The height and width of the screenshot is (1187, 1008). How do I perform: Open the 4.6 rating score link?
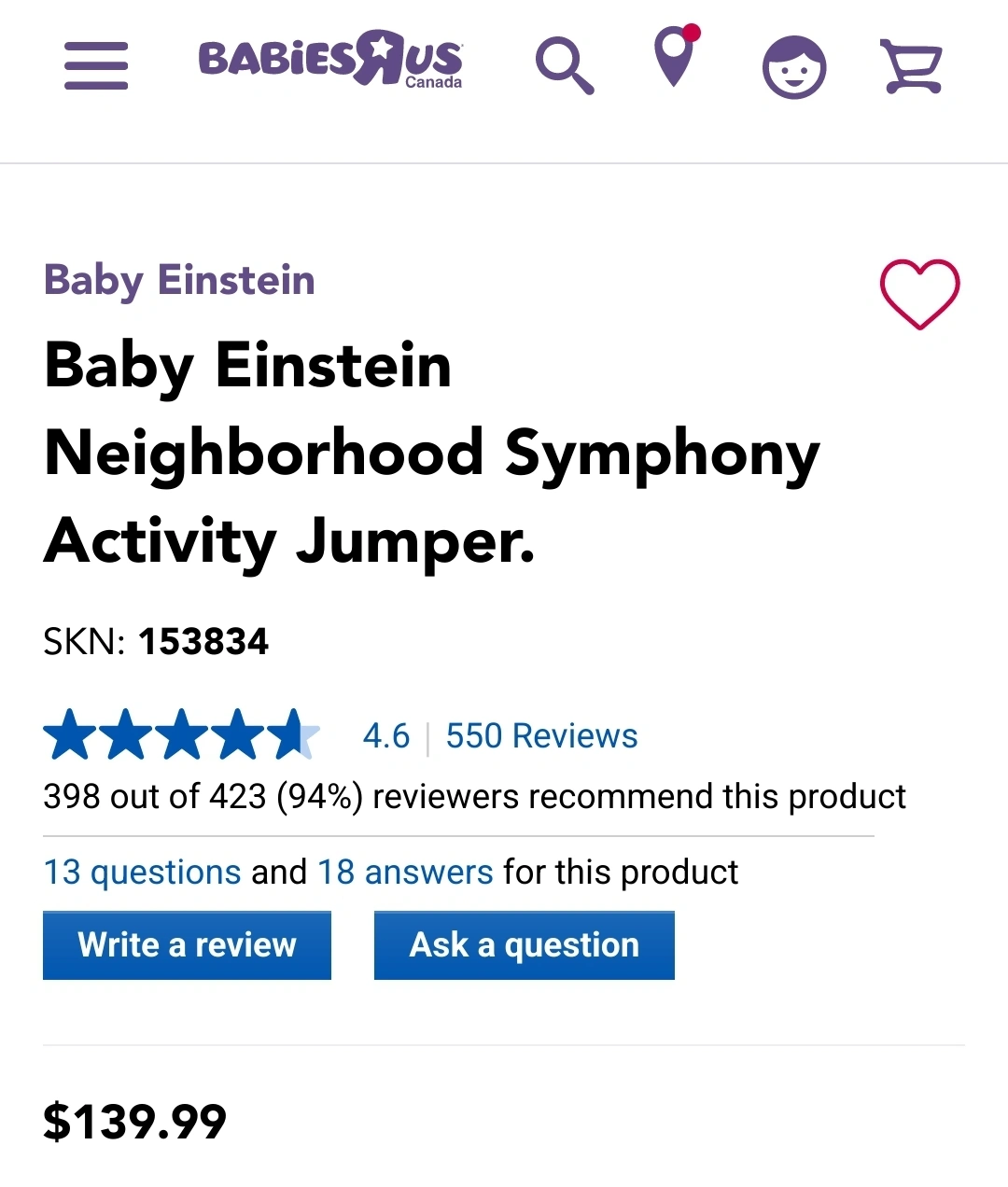coord(386,736)
